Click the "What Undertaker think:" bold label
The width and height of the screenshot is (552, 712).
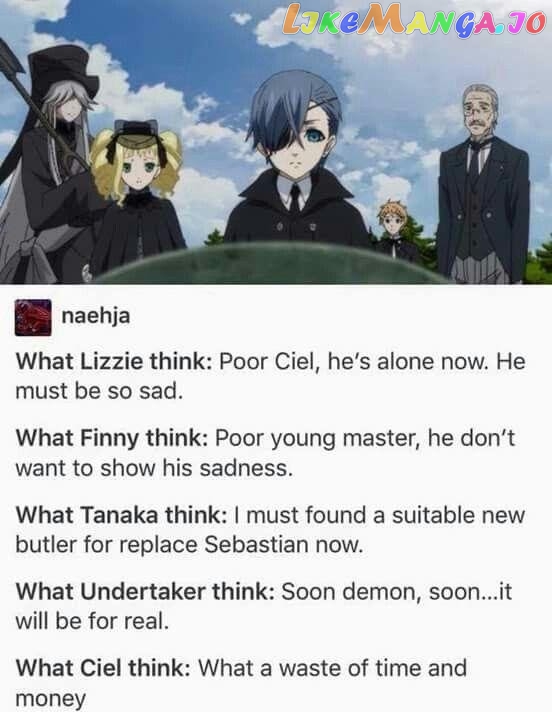pos(145,592)
